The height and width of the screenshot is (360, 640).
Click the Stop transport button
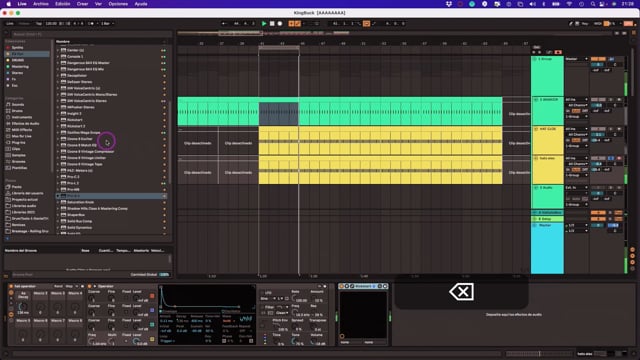[272, 24]
